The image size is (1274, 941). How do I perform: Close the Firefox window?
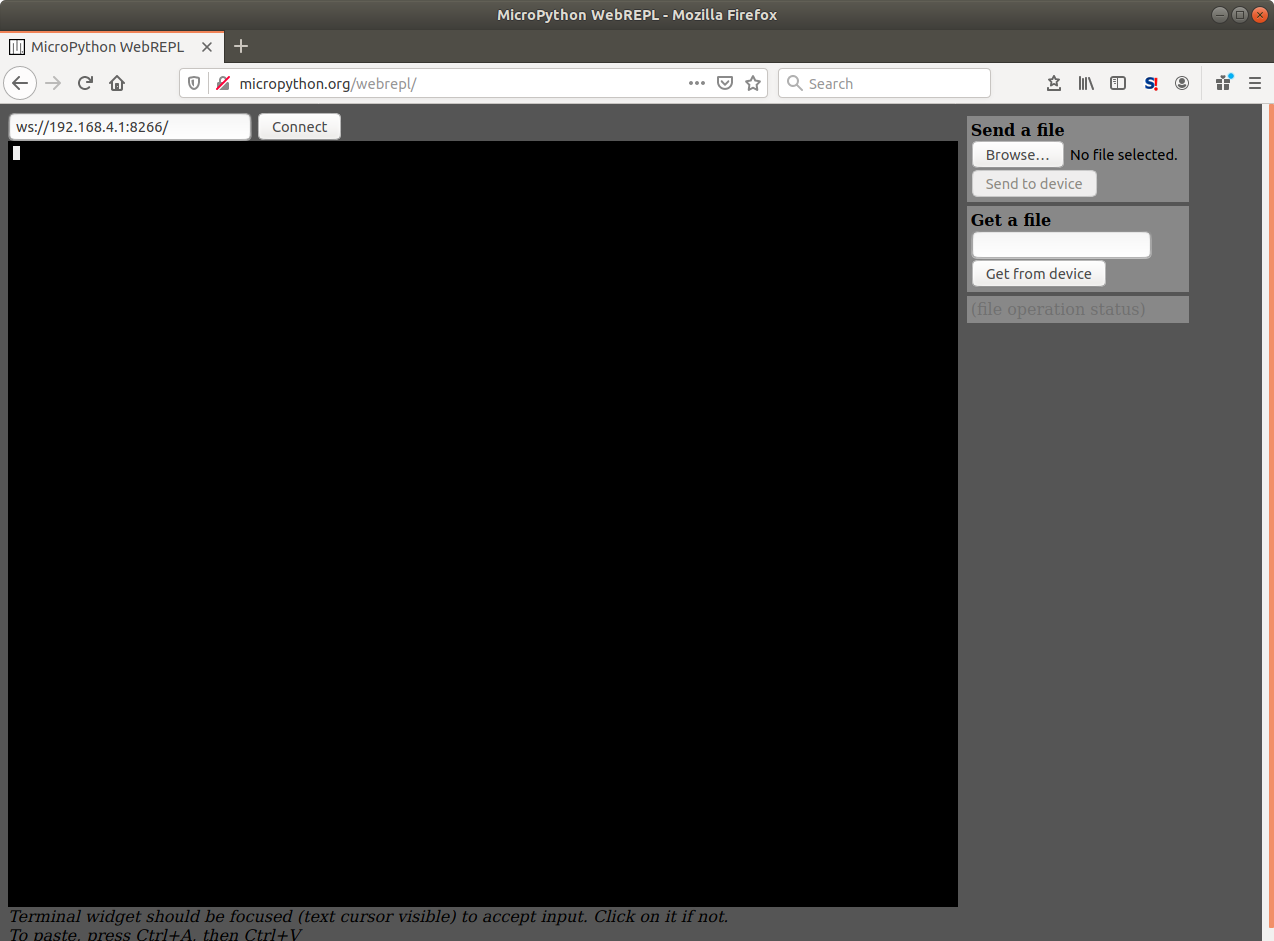1260,14
